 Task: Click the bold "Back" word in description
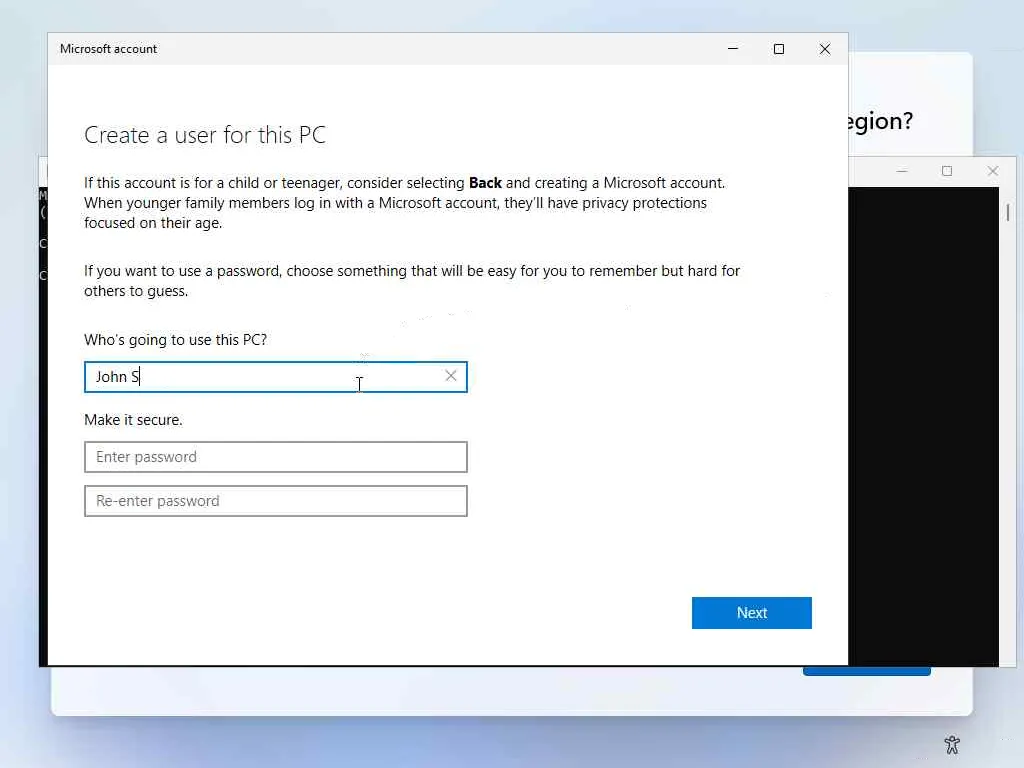pyautogui.click(x=485, y=183)
